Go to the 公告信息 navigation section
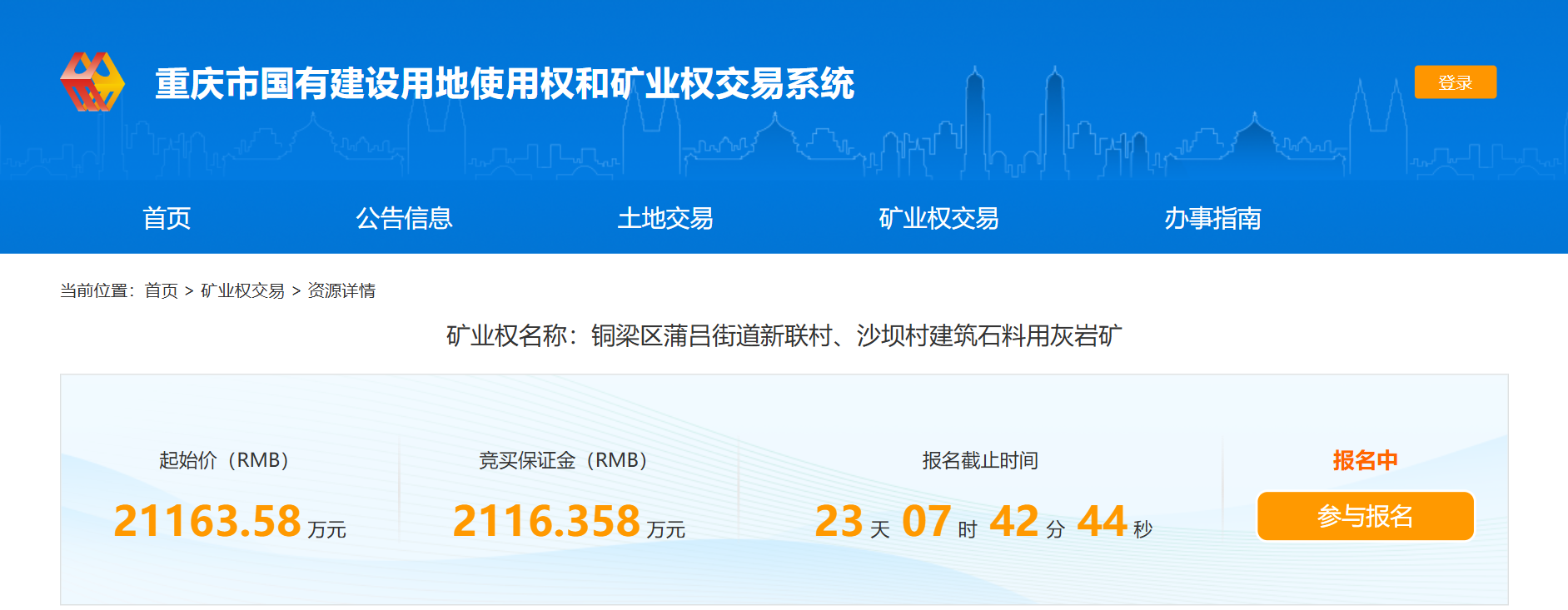This screenshot has width=1568, height=610. click(x=404, y=218)
